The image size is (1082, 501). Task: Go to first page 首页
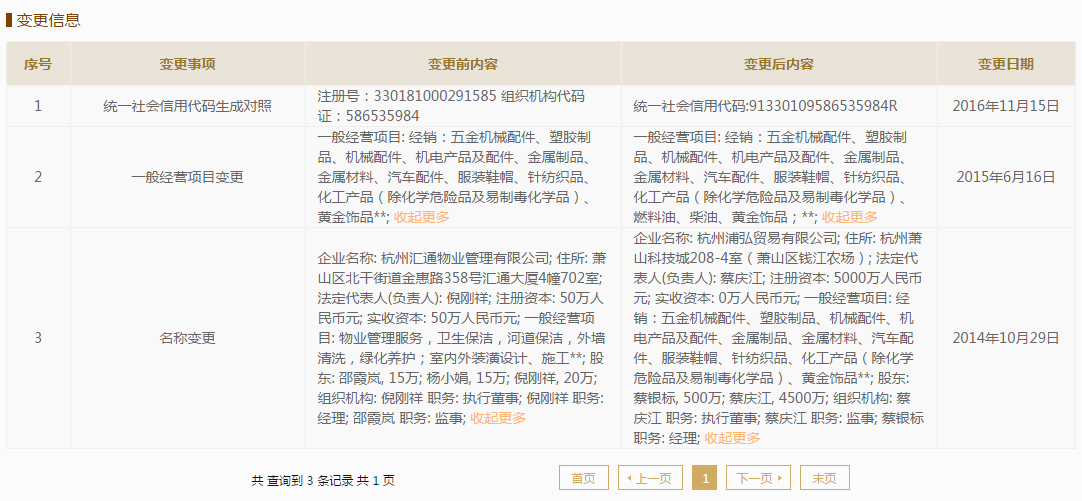pos(584,478)
